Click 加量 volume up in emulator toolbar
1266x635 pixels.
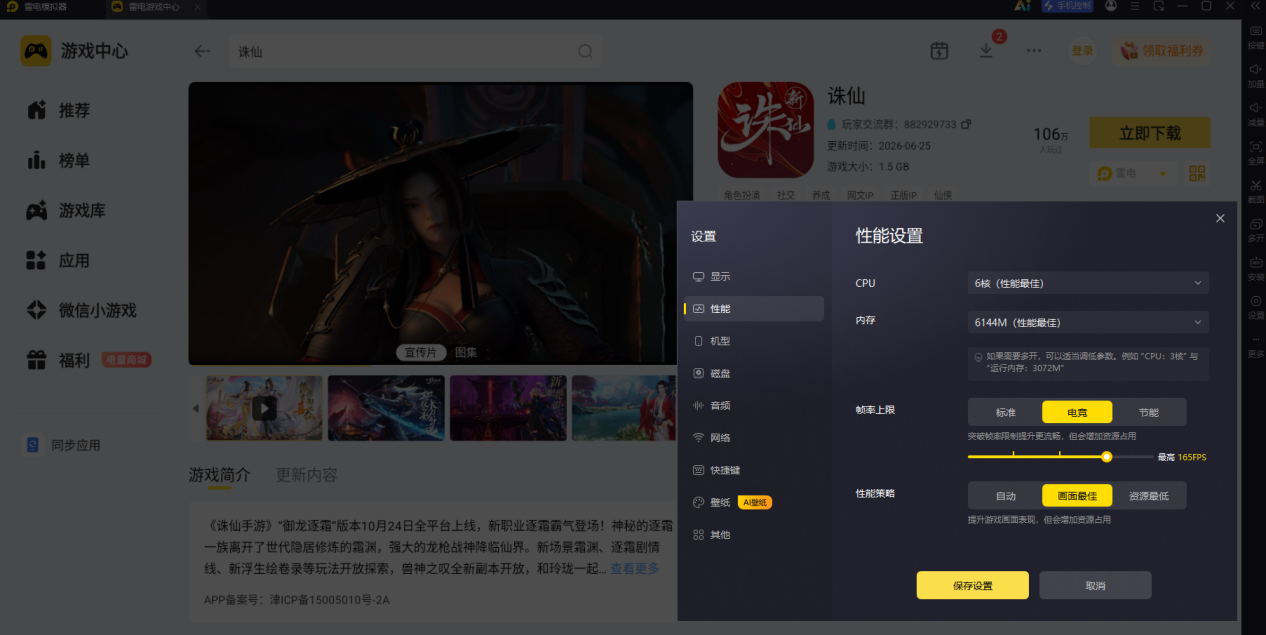(1256, 76)
